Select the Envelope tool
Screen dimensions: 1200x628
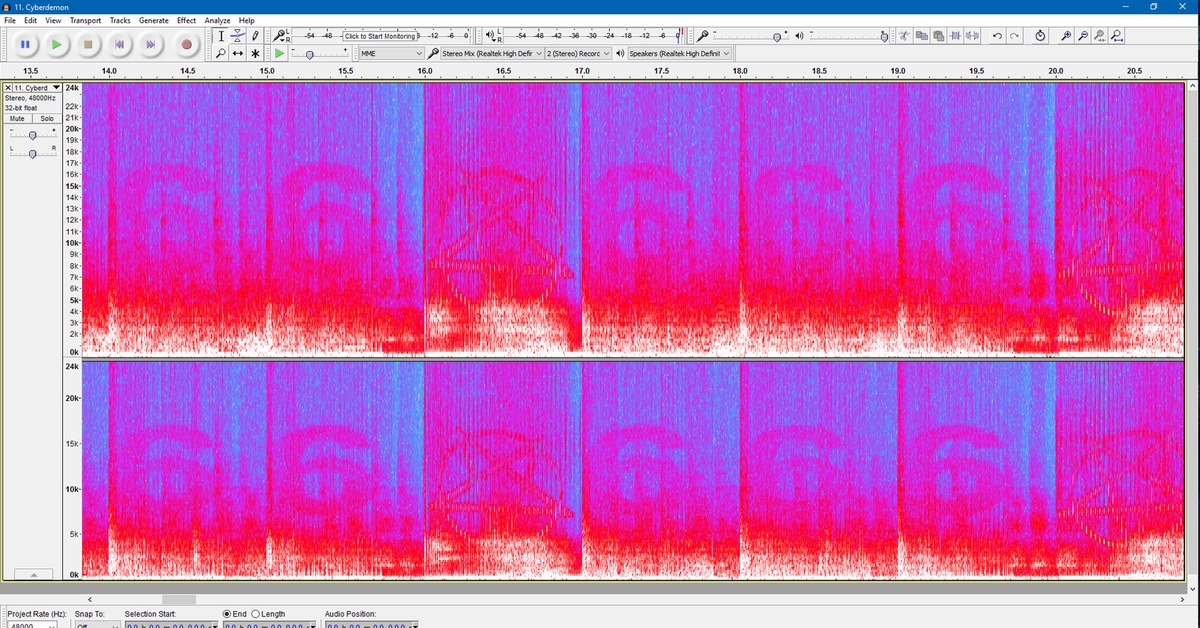pos(238,36)
